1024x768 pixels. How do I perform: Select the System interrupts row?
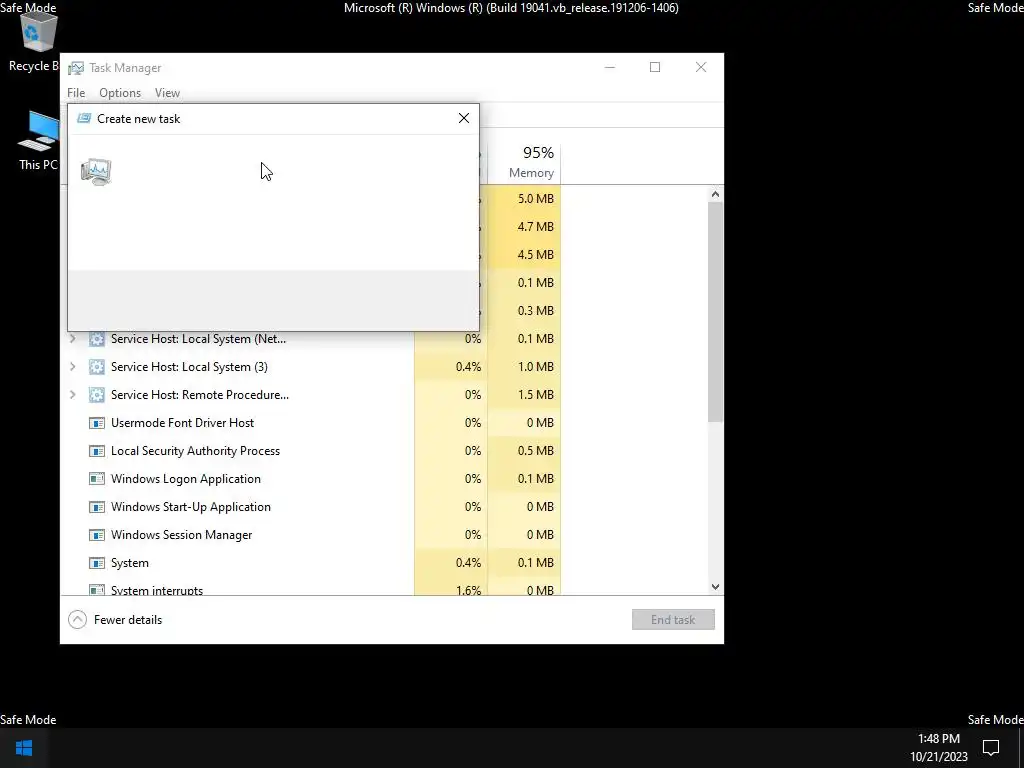(x=311, y=588)
